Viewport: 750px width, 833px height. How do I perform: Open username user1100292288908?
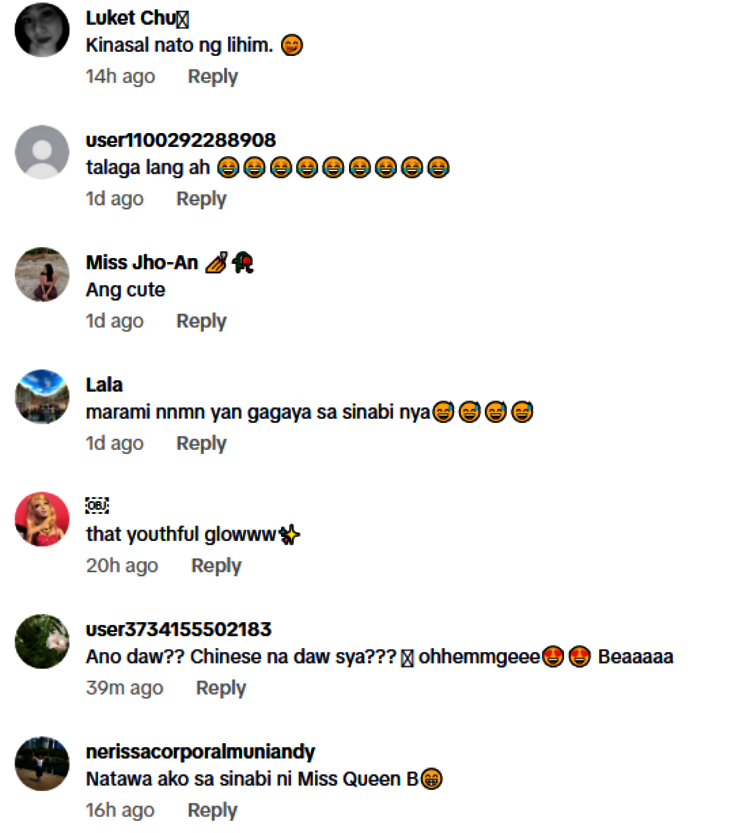181,140
